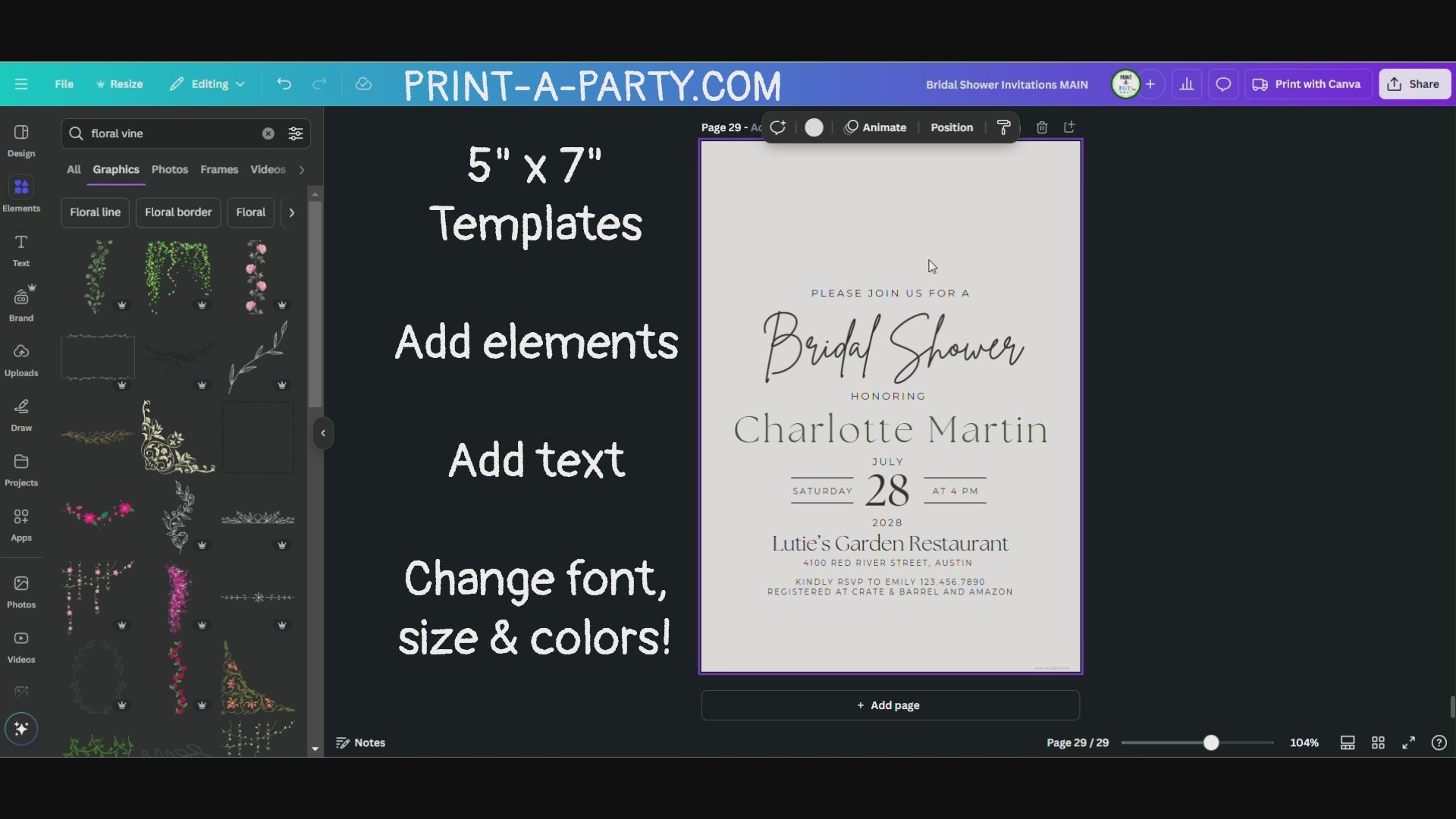The width and height of the screenshot is (1456, 819).
Task: Click the Magic refresh icon in toolbar
Action: coord(777,127)
